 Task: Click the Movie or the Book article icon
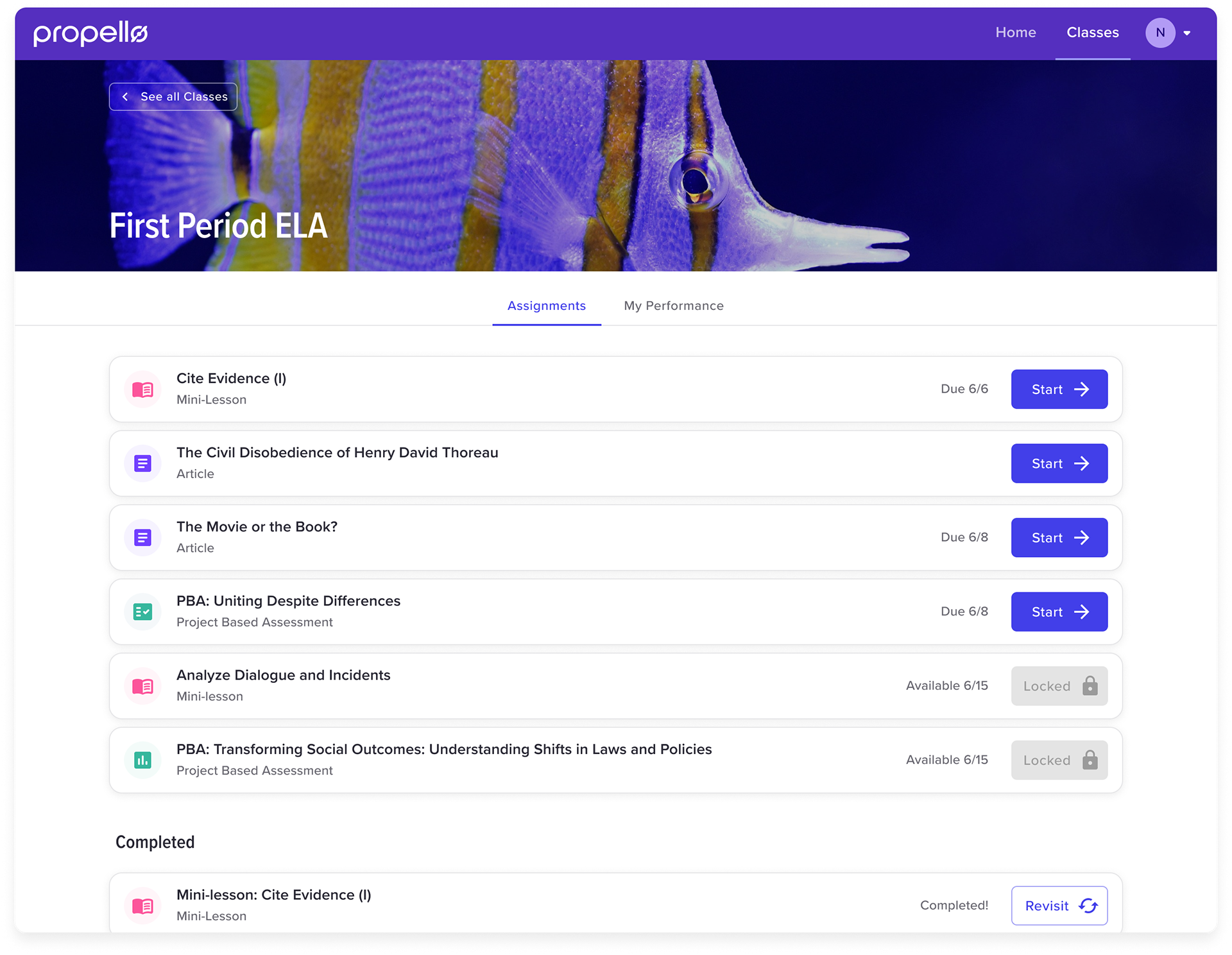point(142,537)
